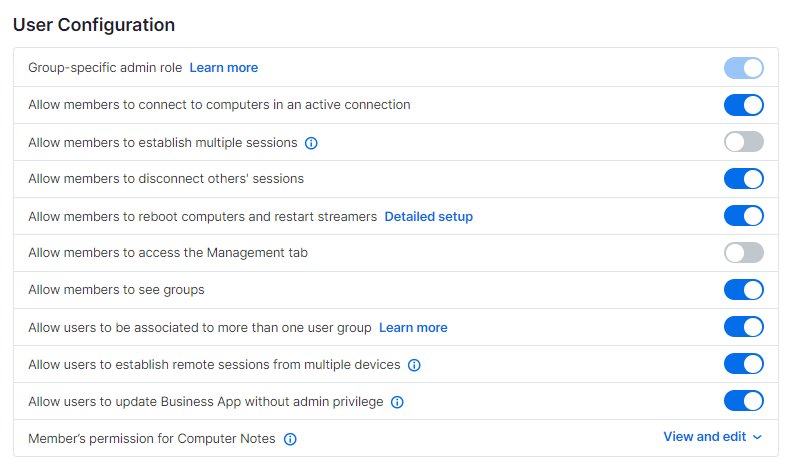Enable access to the Management tab
Viewport: 804px width, 470px height.
[x=743, y=253]
